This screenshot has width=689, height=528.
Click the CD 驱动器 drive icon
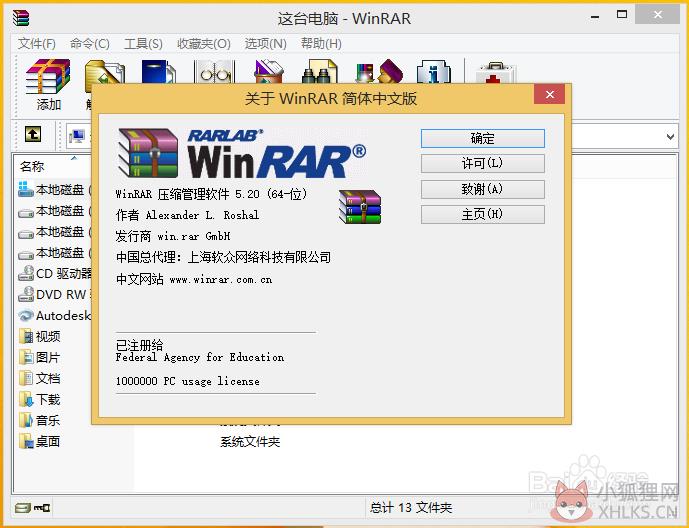tap(26, 273)
